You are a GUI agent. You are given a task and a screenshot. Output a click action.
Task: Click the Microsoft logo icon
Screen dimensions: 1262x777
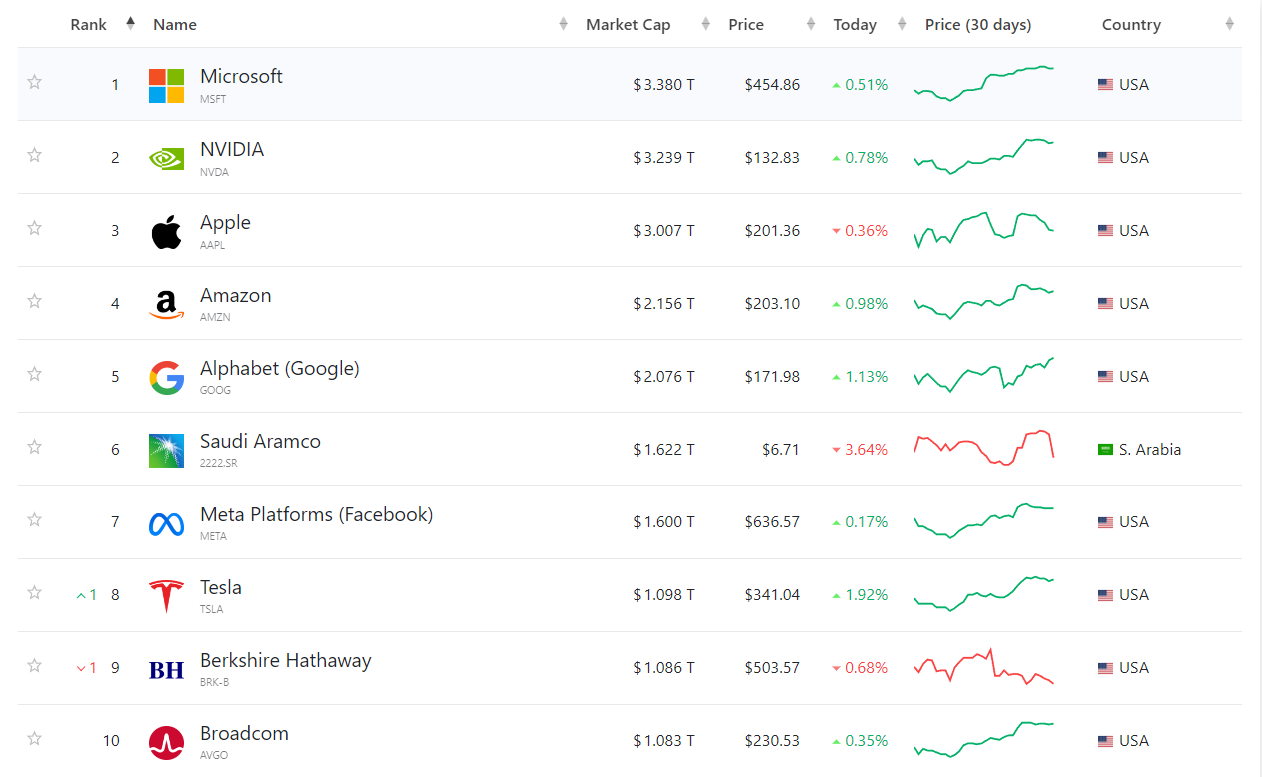[x=166, y=86]
